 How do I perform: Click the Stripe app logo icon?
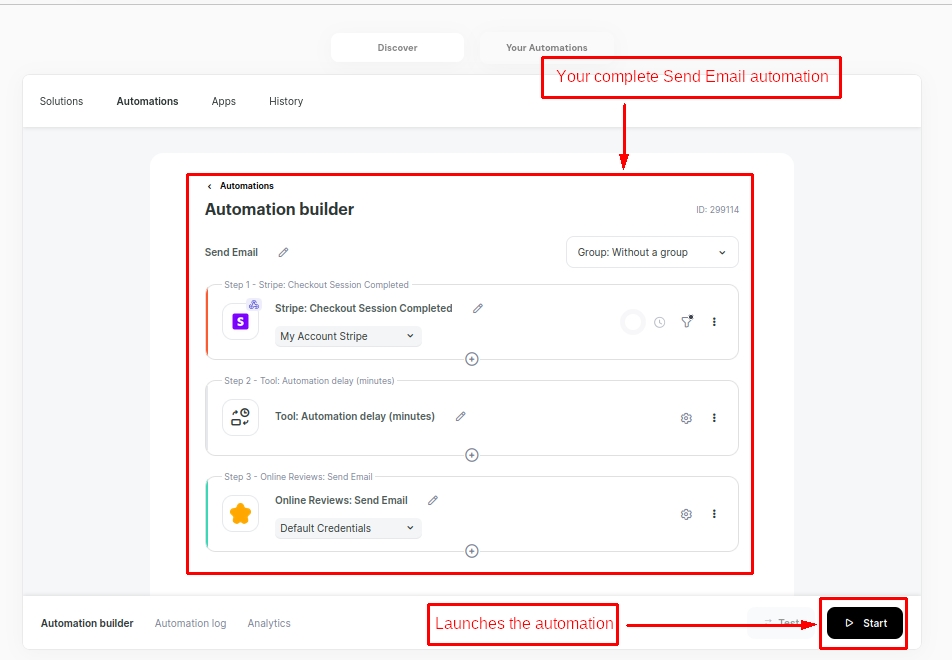[x=240, y=322]
